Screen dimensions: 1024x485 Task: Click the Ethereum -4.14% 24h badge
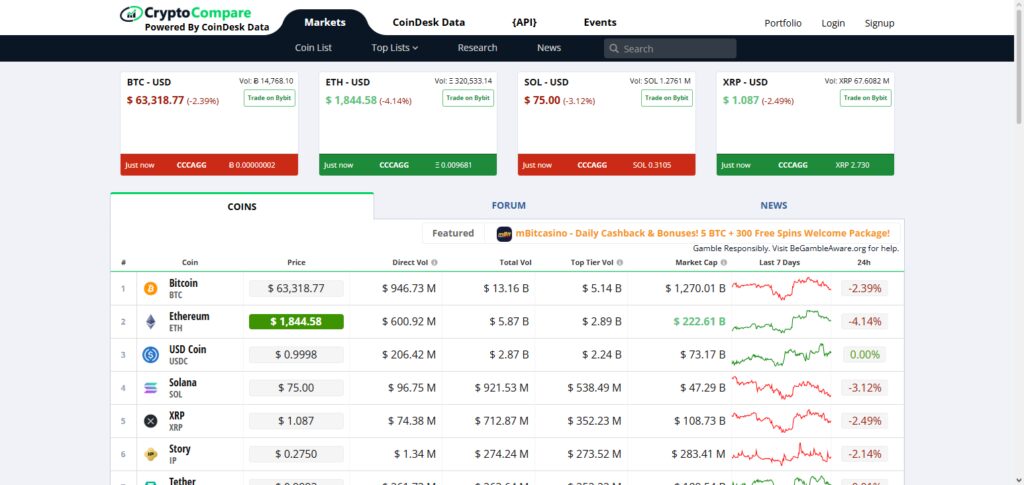(865, 322)
